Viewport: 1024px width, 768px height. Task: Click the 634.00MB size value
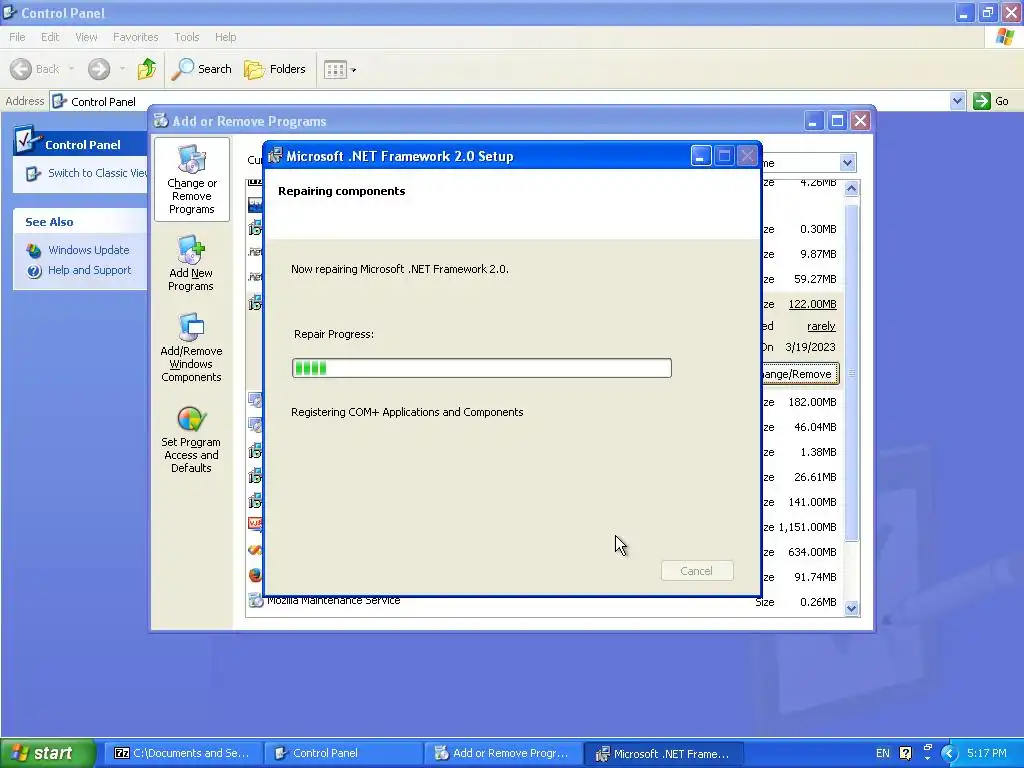(812, 552)
